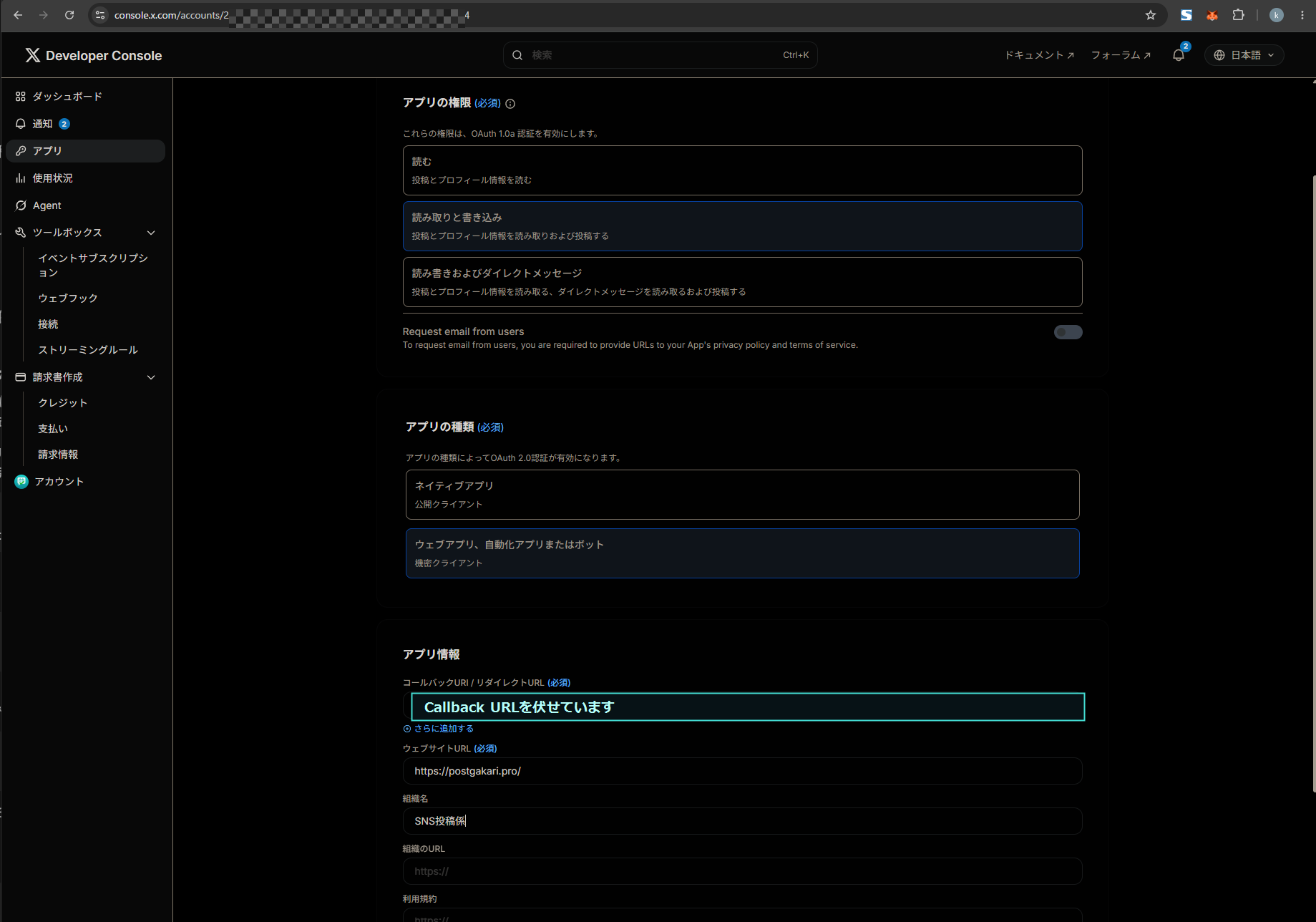Open the blue S browser extension
The image size is (1316, 922).
click(1186, 15)
